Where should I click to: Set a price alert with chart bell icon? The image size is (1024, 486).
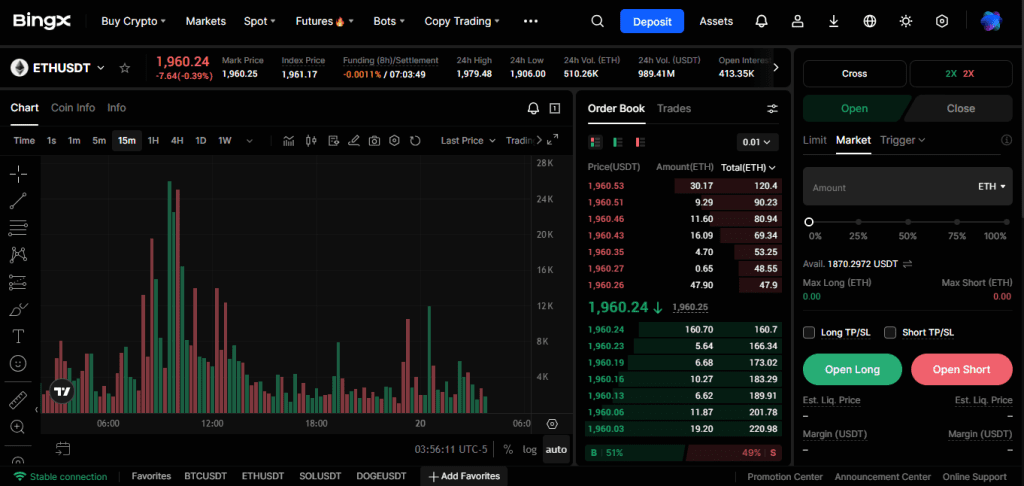(x=534, y=108)
